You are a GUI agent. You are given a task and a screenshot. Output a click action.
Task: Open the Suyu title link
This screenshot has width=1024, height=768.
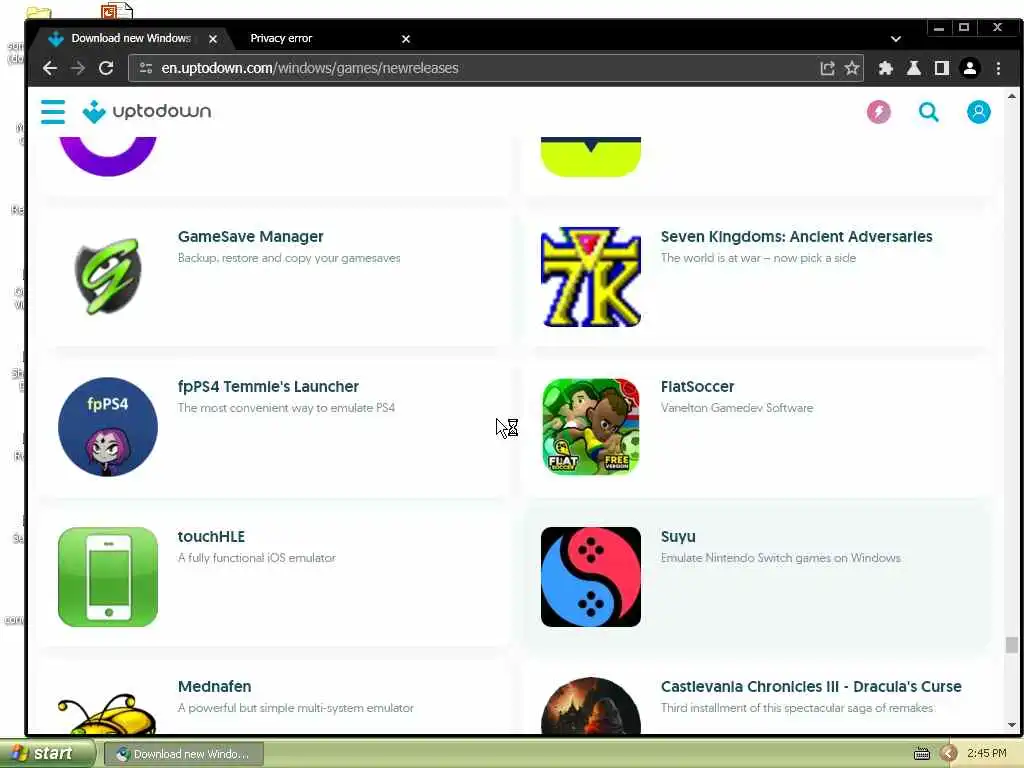678,537
